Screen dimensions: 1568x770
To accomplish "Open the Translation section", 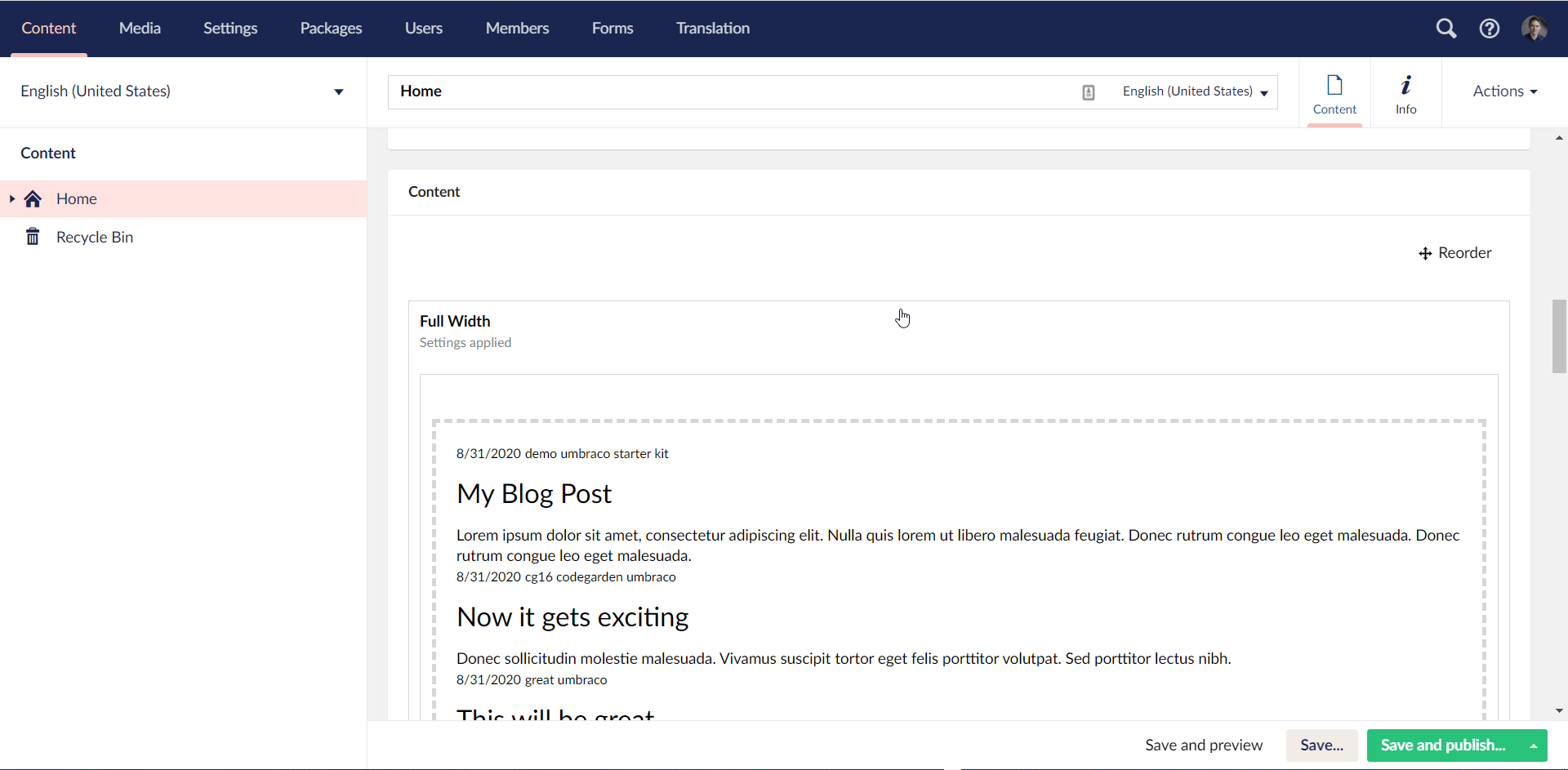I will pyautogui.click(x=713, y=29).
